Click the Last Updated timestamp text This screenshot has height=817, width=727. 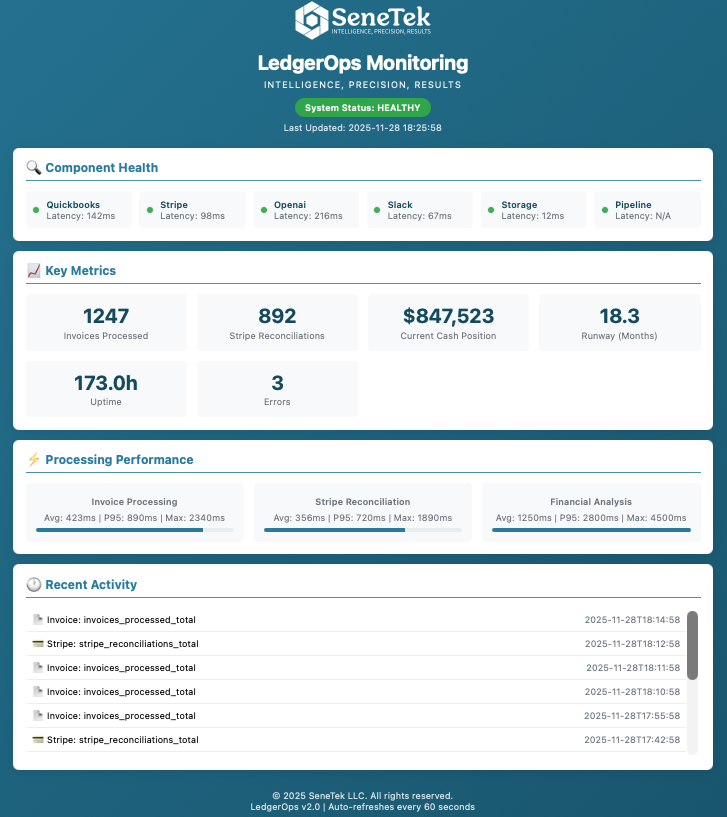[x=363, y=128]
